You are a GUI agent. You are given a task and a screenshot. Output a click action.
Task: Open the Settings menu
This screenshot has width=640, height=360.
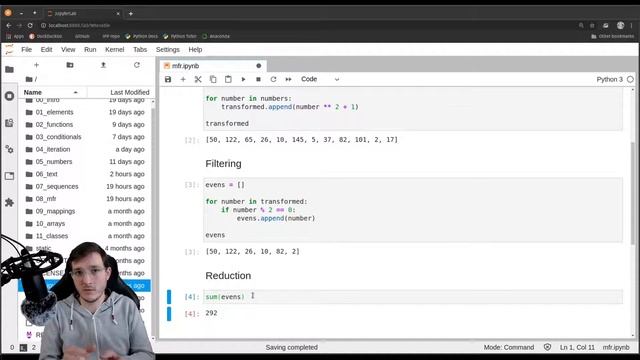coord(168,49)
